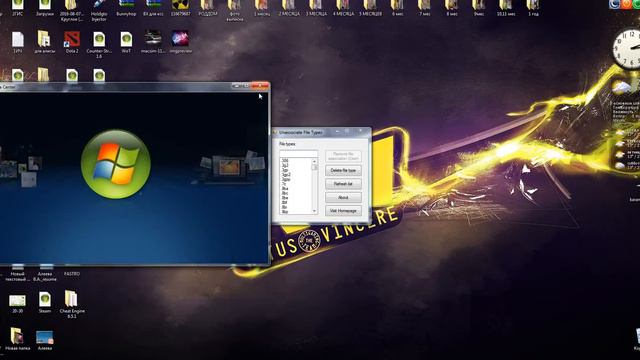This screenshot has height=360, width=640.
Task: Click the Refresh list button
Action: pyautogui.click(x=343, y=184)
